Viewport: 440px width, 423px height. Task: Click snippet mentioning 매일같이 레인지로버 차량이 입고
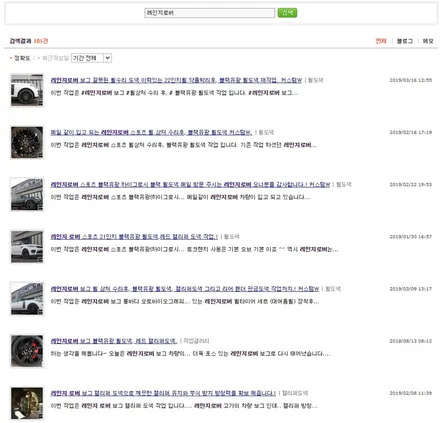180,197
